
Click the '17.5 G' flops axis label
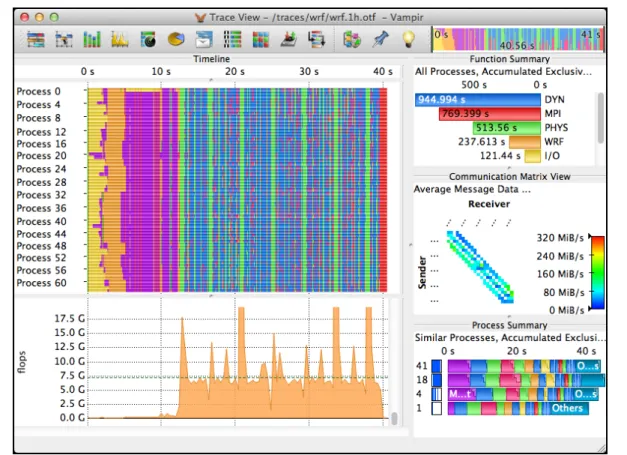click(70, 319)
